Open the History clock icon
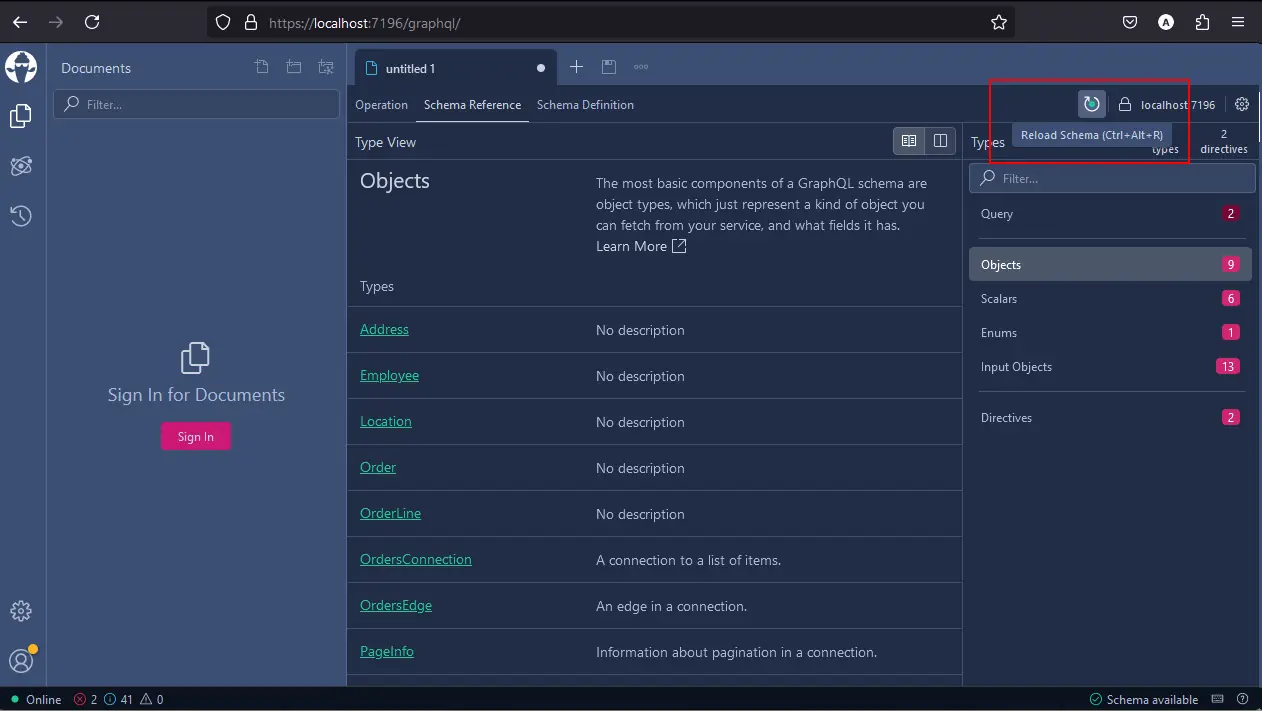Image resolution: width=1262 pixels, height=711 pixels. [x=21, y=216]
